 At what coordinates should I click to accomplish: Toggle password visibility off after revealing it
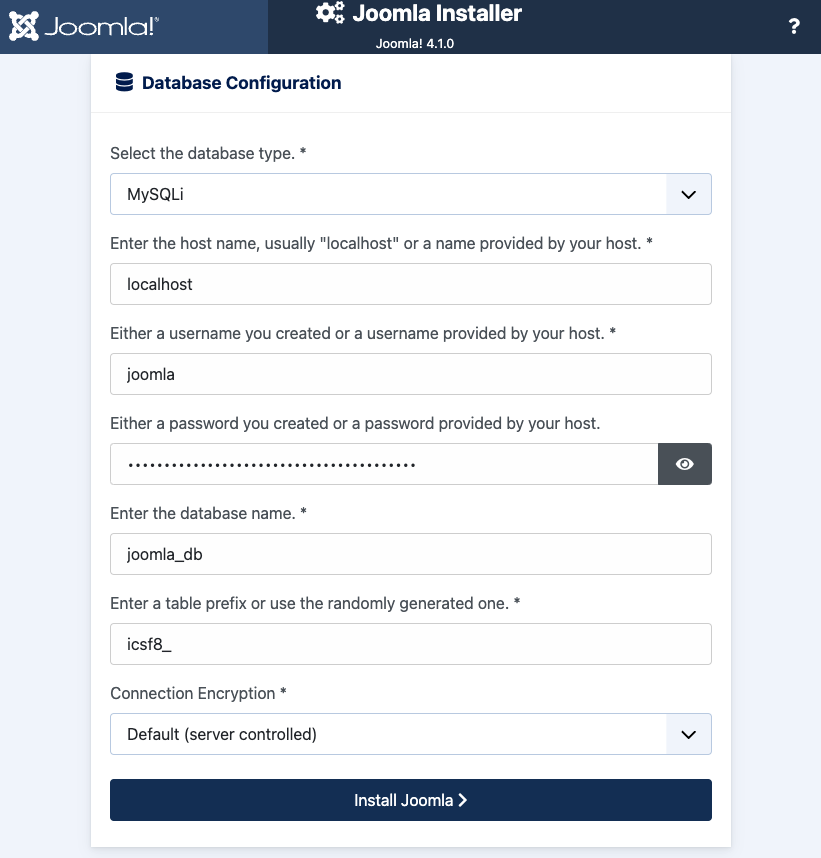pos(685,463)
